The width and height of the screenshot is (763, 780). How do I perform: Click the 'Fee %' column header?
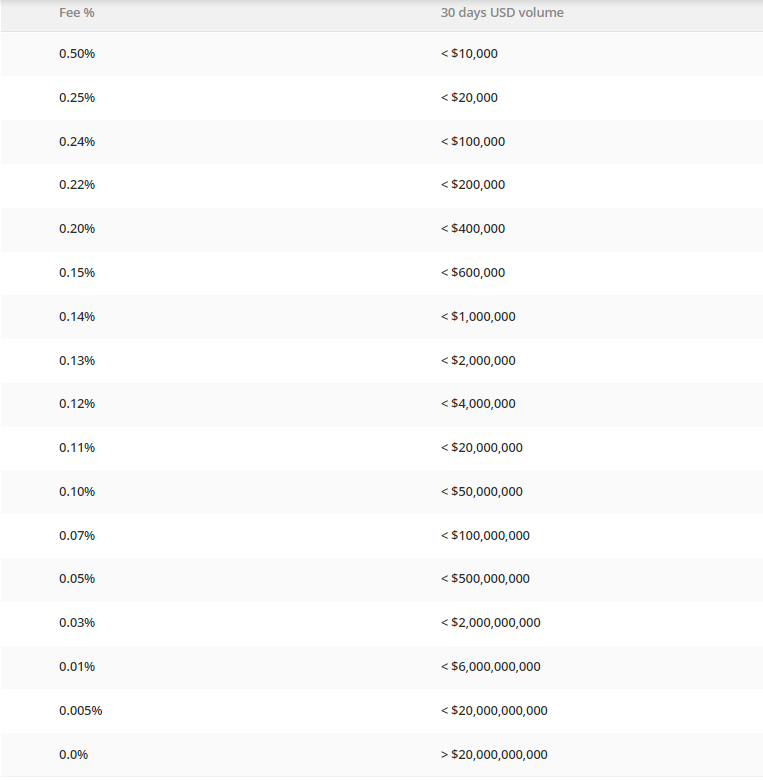click(77, 13)
